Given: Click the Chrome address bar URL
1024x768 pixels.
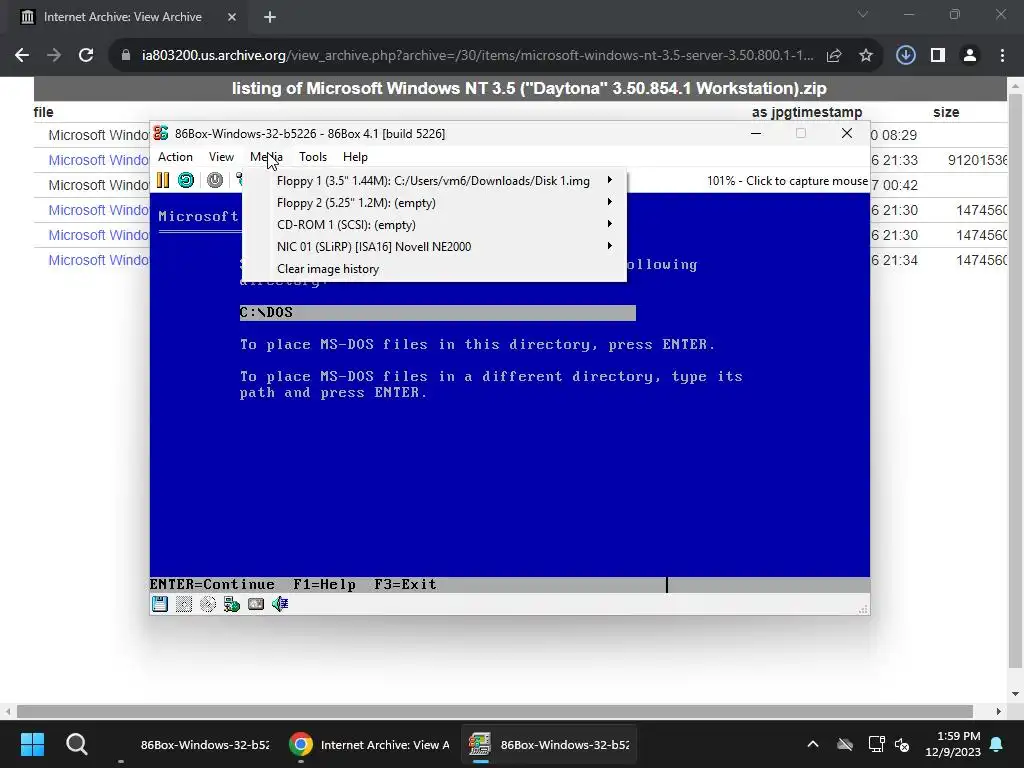Looking at the screenshot, I should (x=477, y=56).
